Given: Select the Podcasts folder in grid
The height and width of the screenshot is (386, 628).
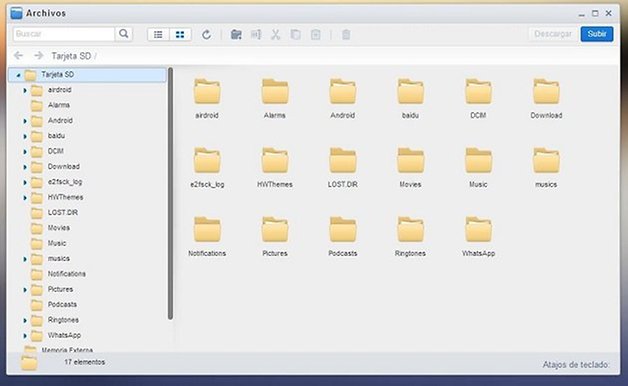Looking at the screenshot, I should (x=342, y=236).
